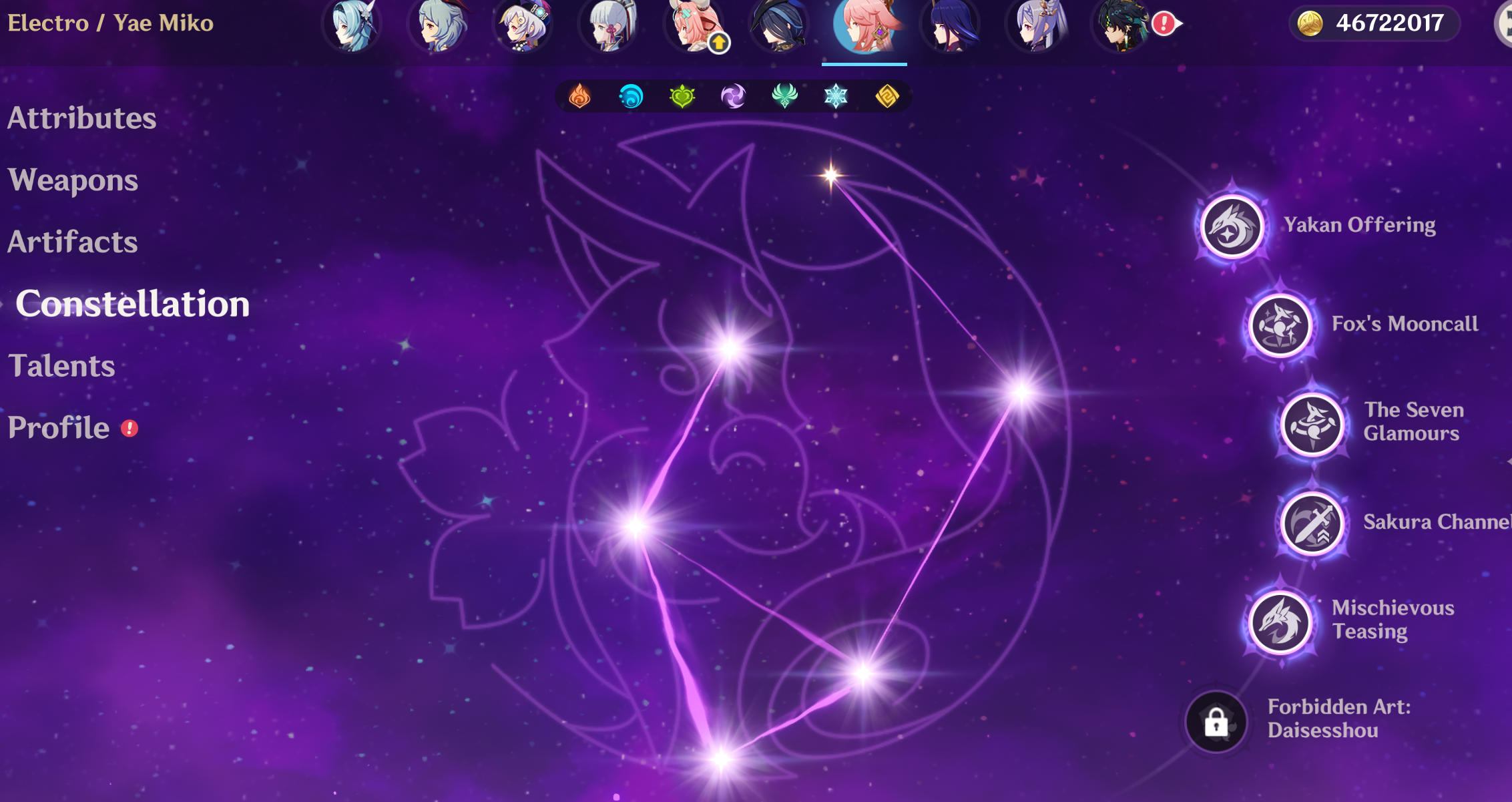Click the locked Forbidden Art: Daisesshou node
The width and height of the screenshot is (1512, 802).
(x=1216, y=721)
